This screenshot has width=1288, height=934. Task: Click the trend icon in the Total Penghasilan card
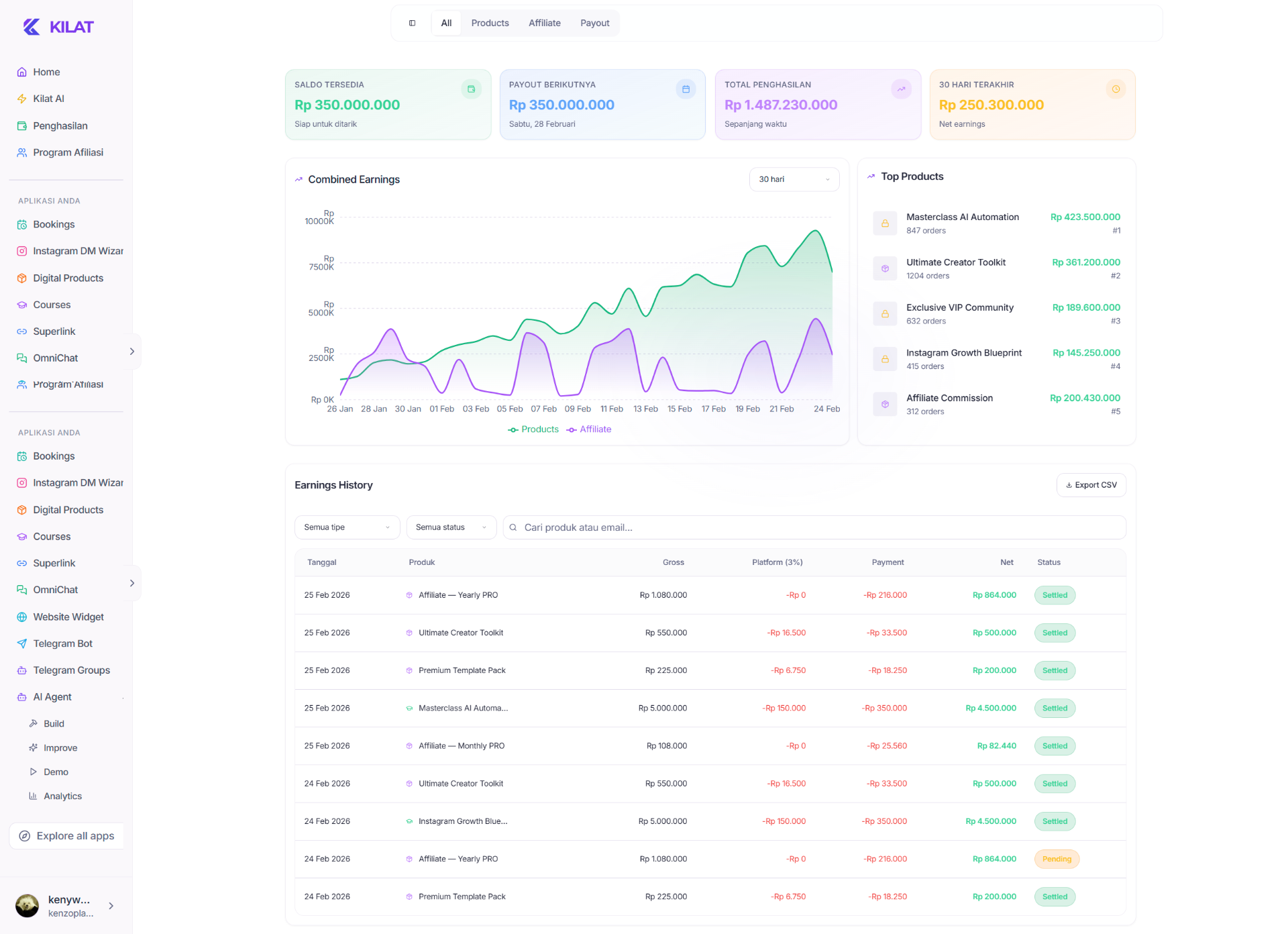tap(901, 89)
